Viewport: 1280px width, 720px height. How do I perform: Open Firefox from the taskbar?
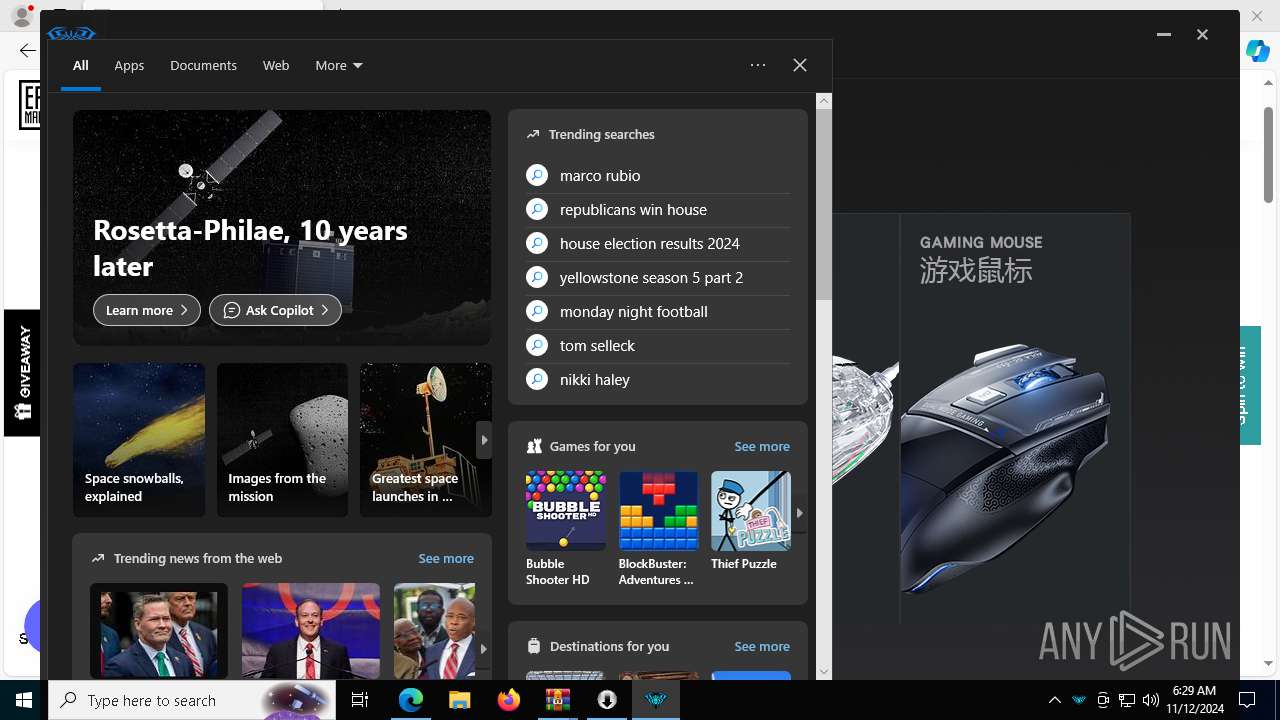click(x=508, y=700)
